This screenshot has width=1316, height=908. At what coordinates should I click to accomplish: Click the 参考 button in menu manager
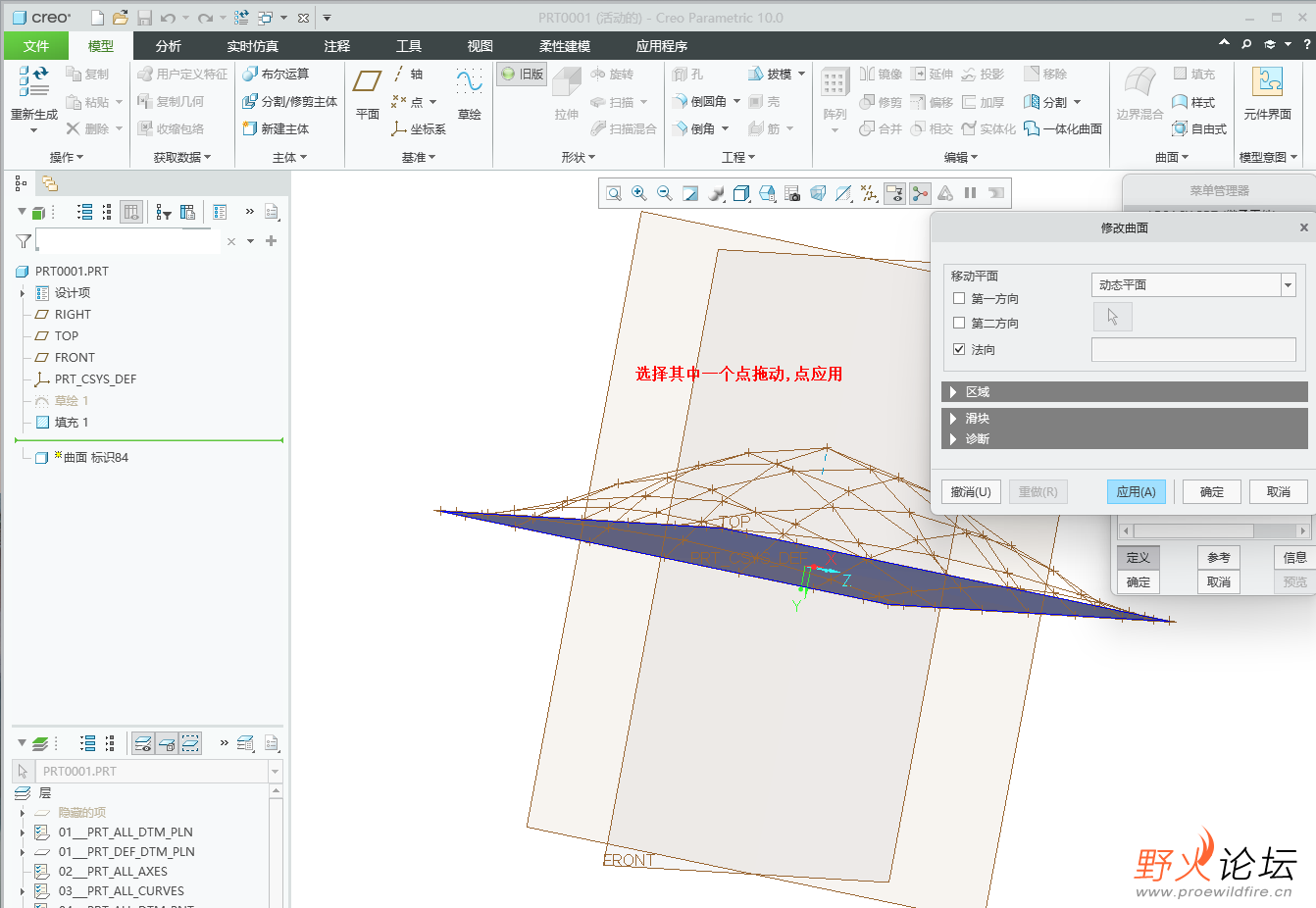[x=1219, y=557]
